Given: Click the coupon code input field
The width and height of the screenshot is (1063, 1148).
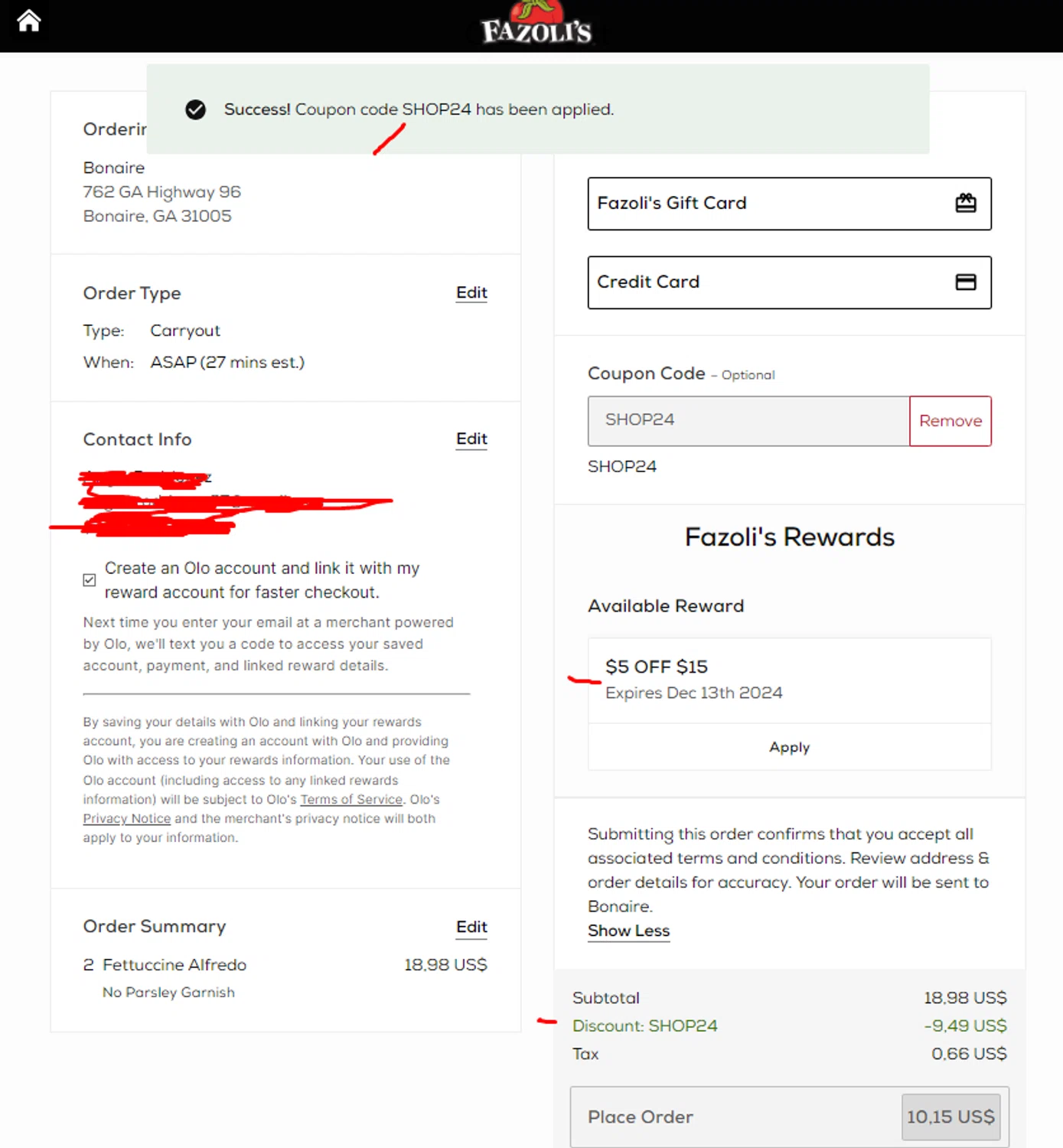Looking at the screenshot, I should [748, 421].
